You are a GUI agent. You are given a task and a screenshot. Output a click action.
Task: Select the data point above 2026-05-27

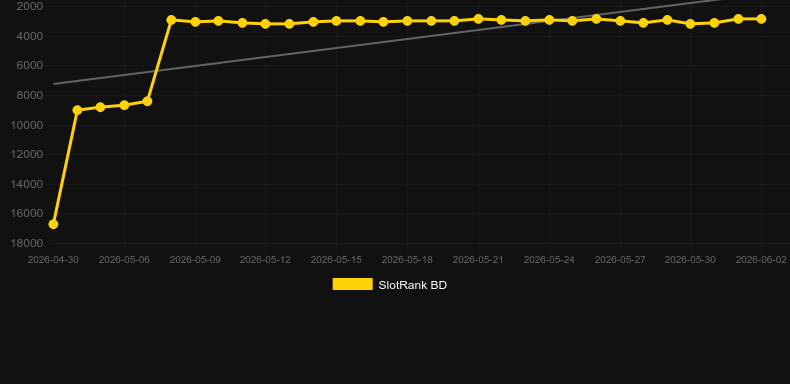click(x=620, y=21)
